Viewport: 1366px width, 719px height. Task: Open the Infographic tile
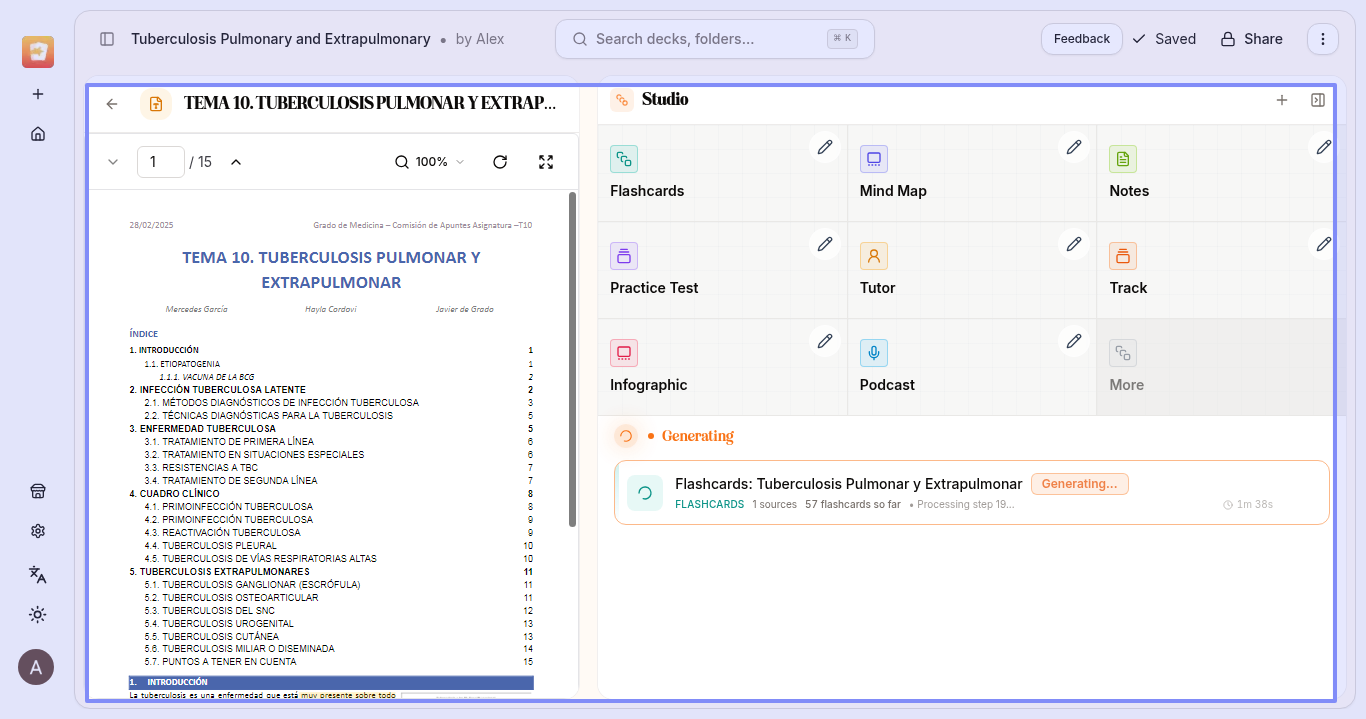pos(722,367)
